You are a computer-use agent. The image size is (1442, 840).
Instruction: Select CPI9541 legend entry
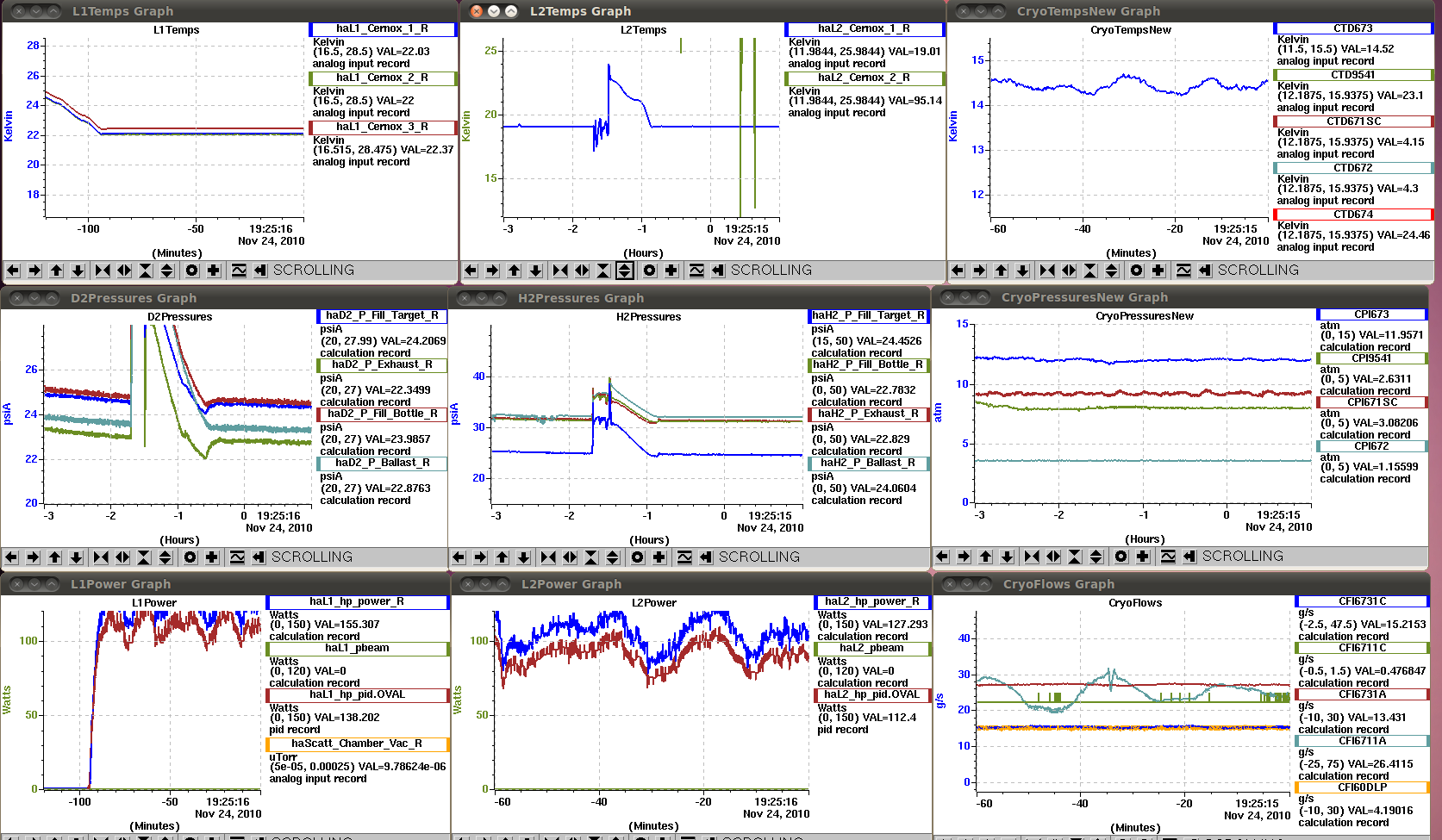(1371, 358)
